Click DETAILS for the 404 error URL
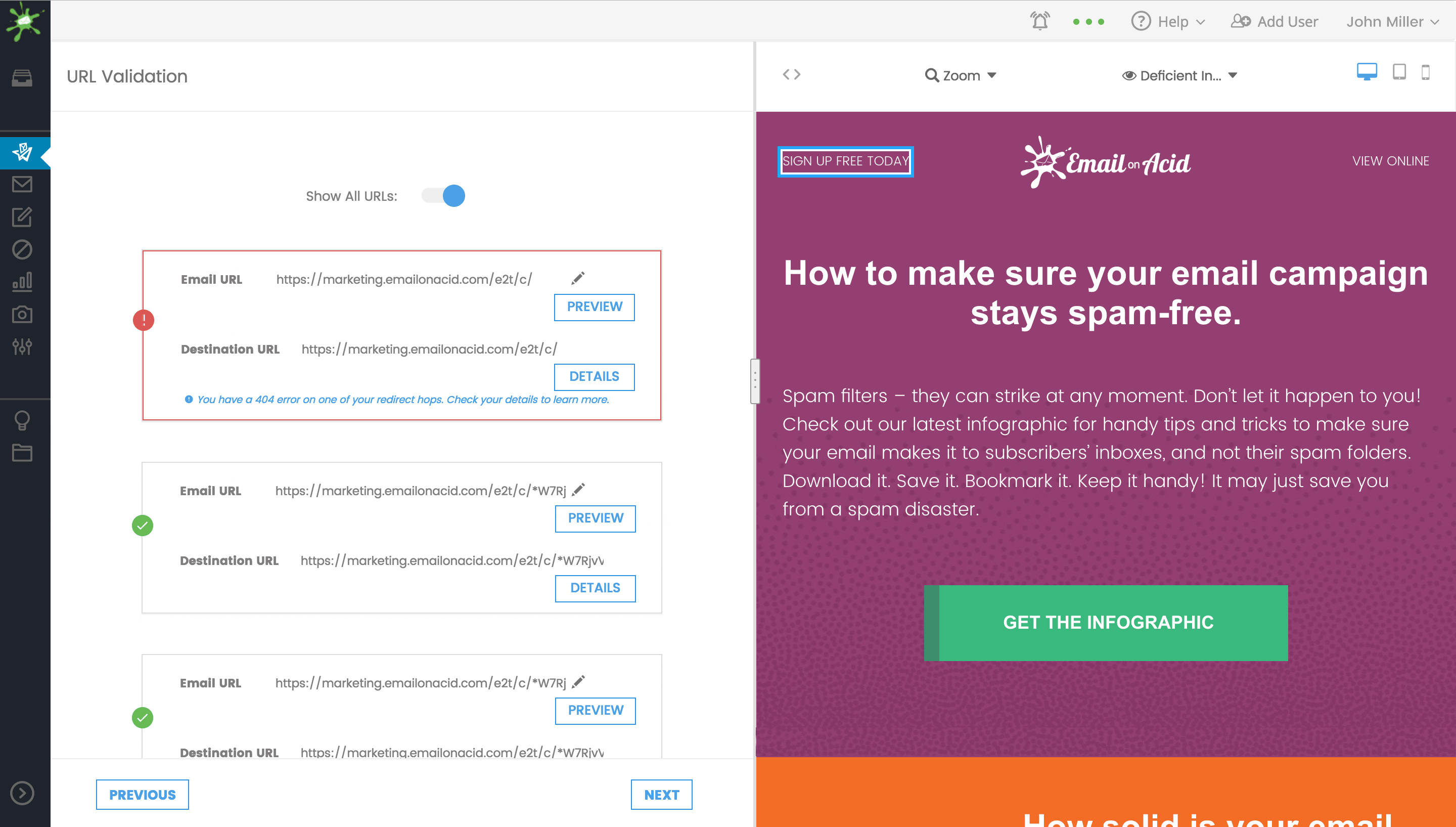 594,377
